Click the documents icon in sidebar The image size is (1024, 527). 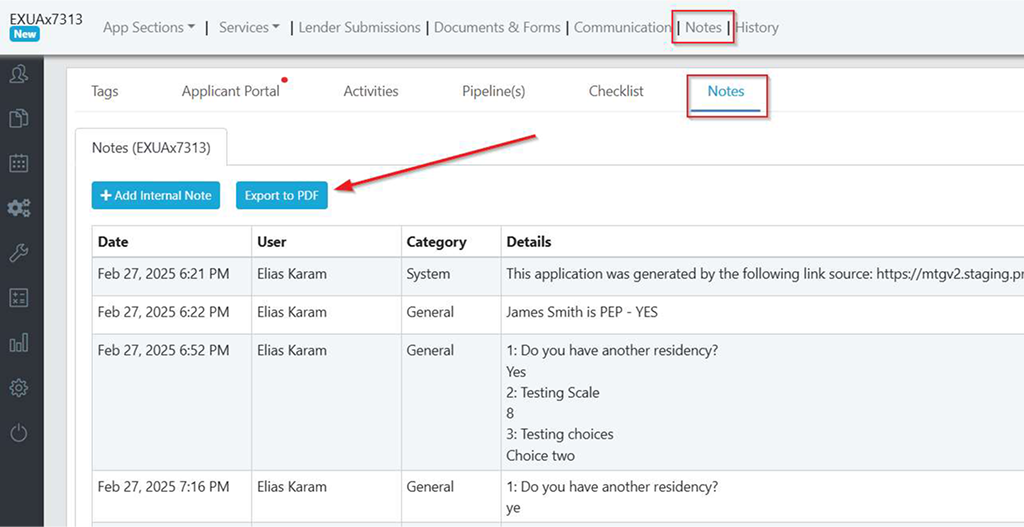pyautogui.click(x=18, y=119)
